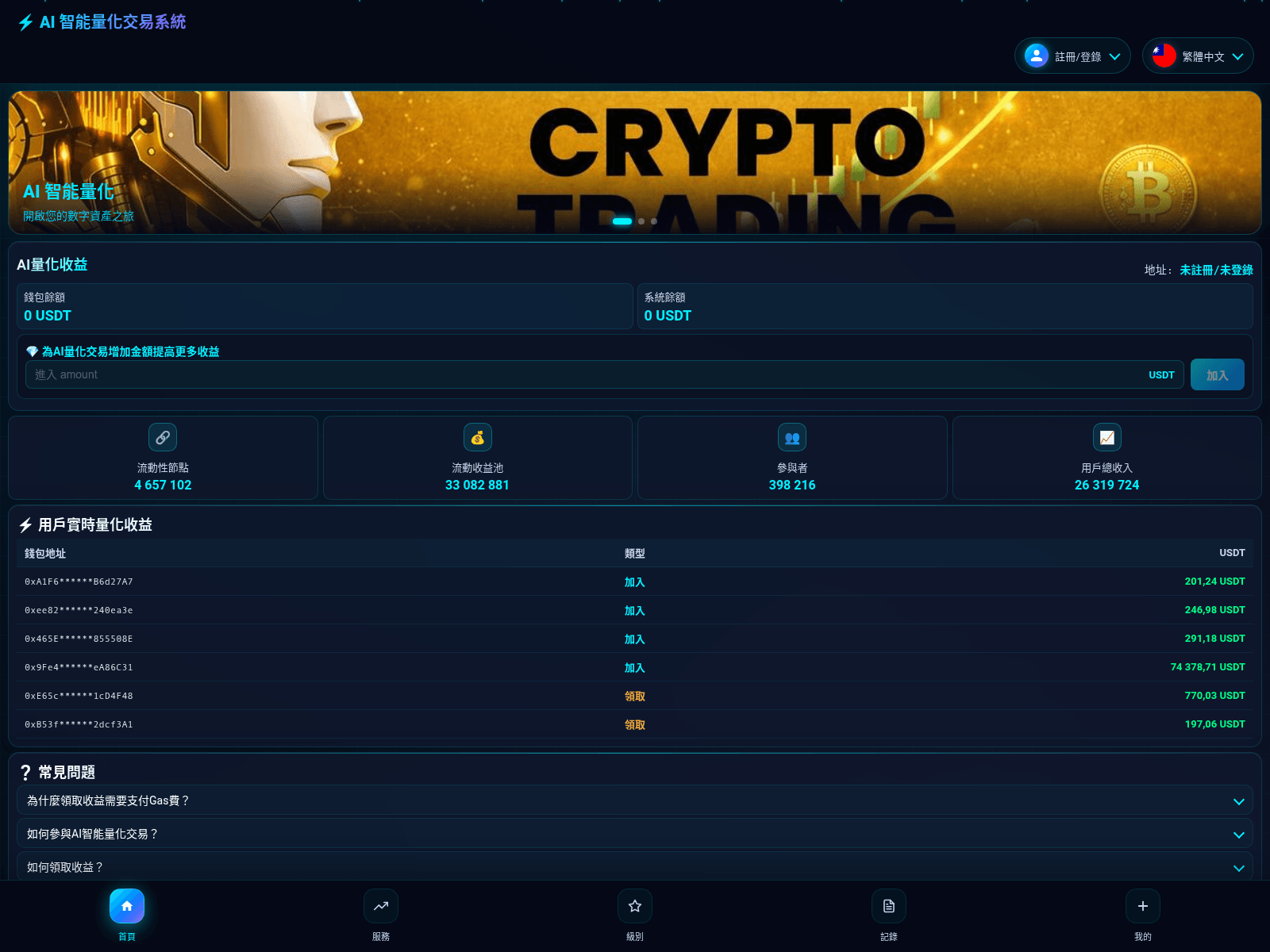
Task: Click wallet address 0xee82******240ea3e
Action: click(79, 610)
